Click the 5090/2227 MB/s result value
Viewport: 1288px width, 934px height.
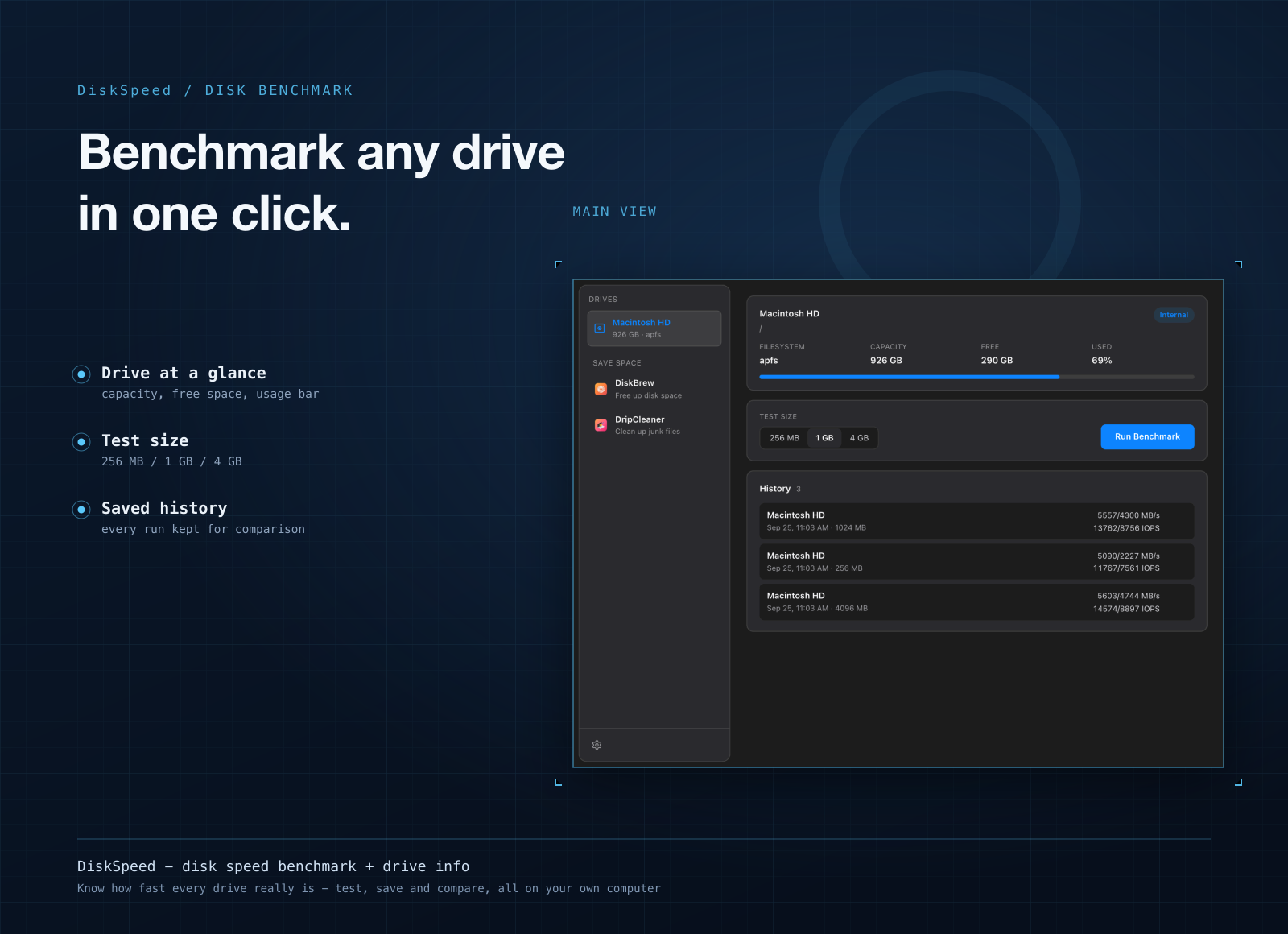[1129, 556]
